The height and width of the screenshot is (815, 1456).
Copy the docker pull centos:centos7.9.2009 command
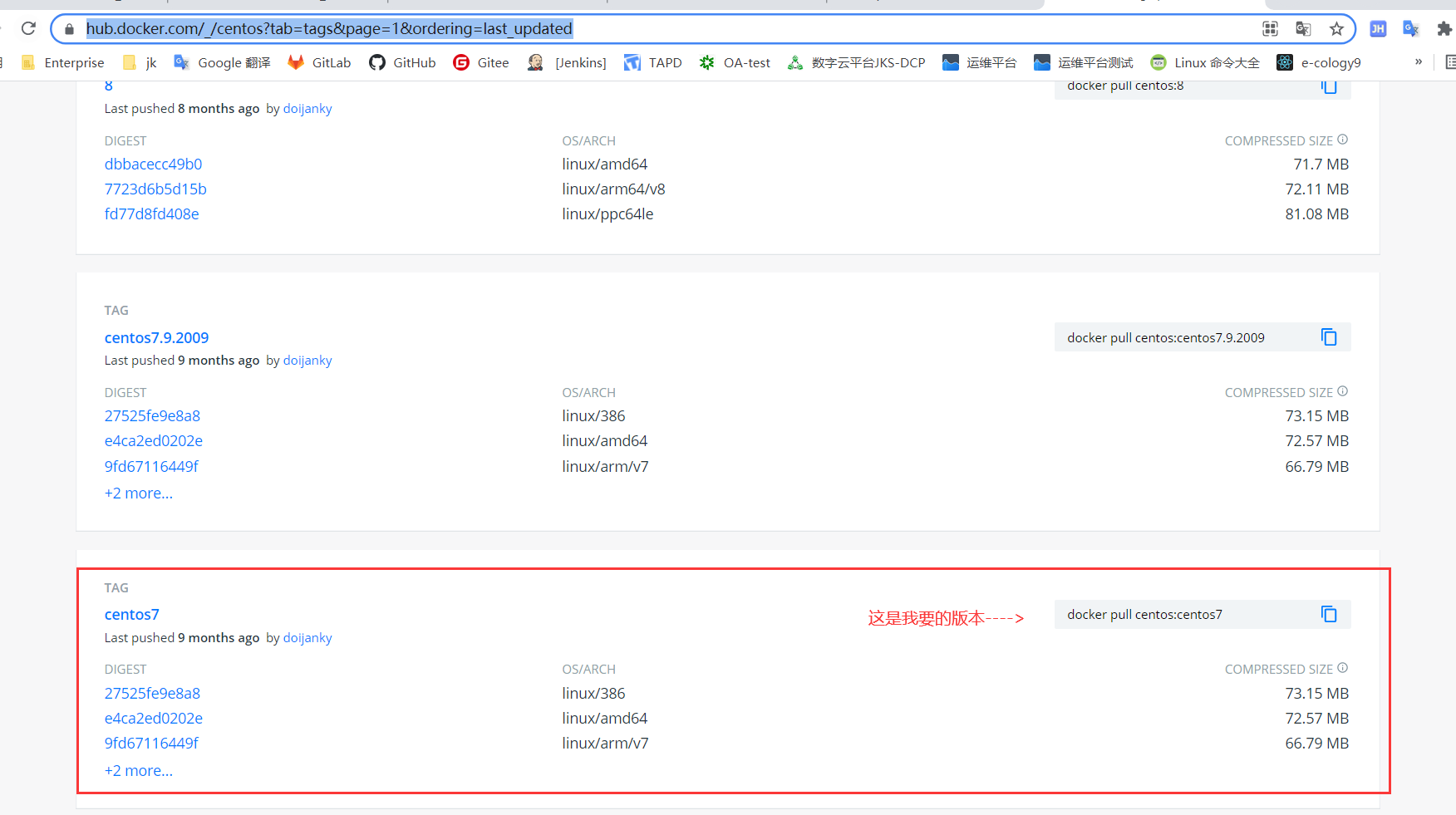coord(1329,337)
